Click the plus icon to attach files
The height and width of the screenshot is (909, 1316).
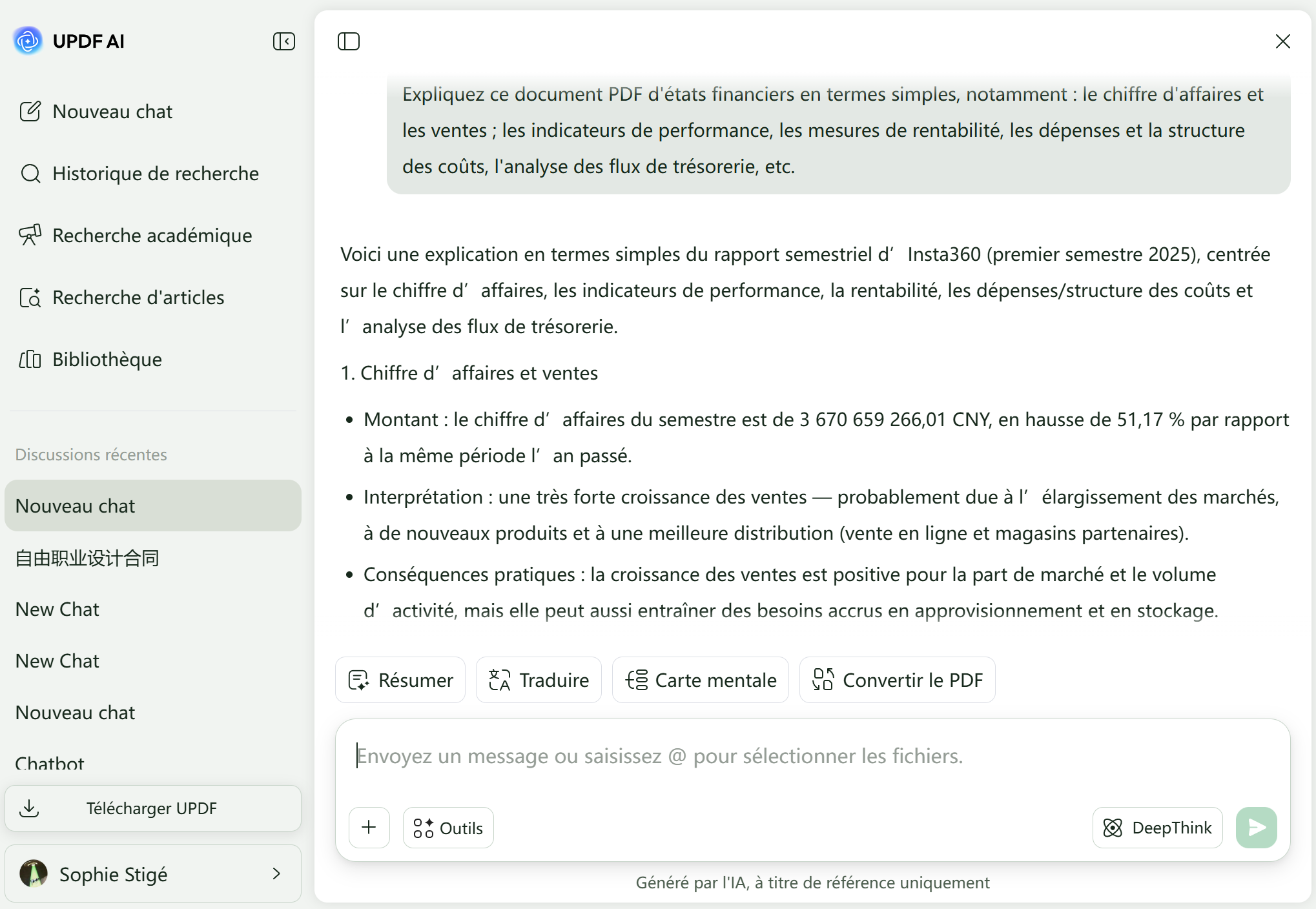pyautogui.click(x=369, y=827)
